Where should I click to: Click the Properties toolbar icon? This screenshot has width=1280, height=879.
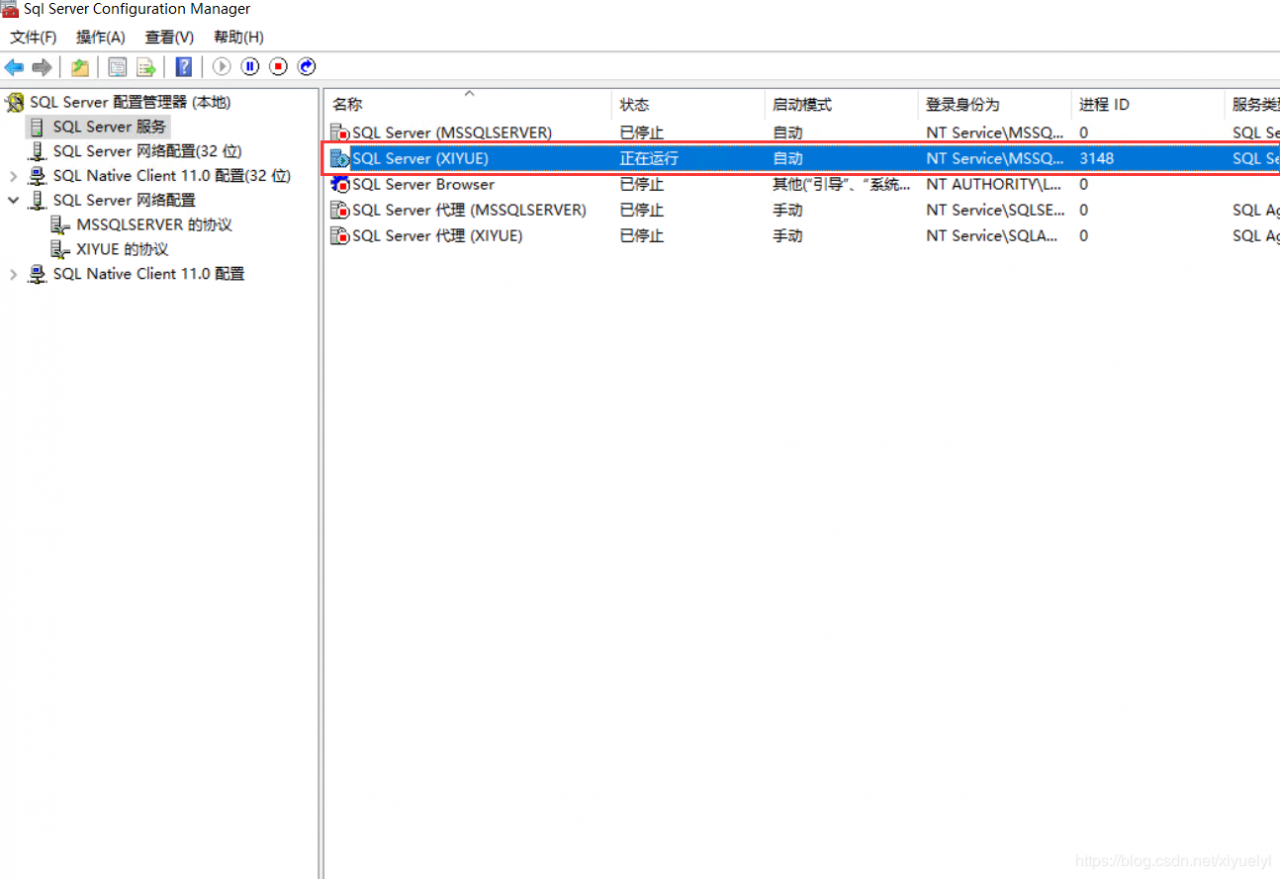click(x=118, y=67)
